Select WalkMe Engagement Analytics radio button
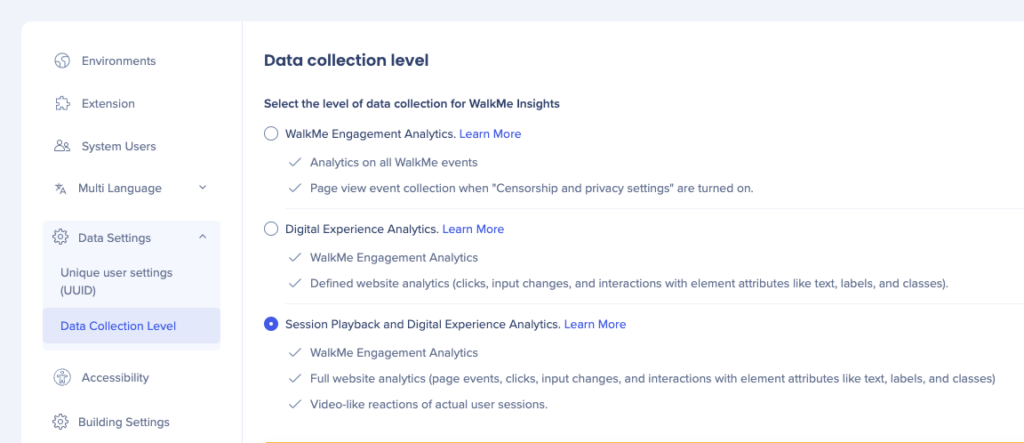1024x443 pixels. [271, 134]
